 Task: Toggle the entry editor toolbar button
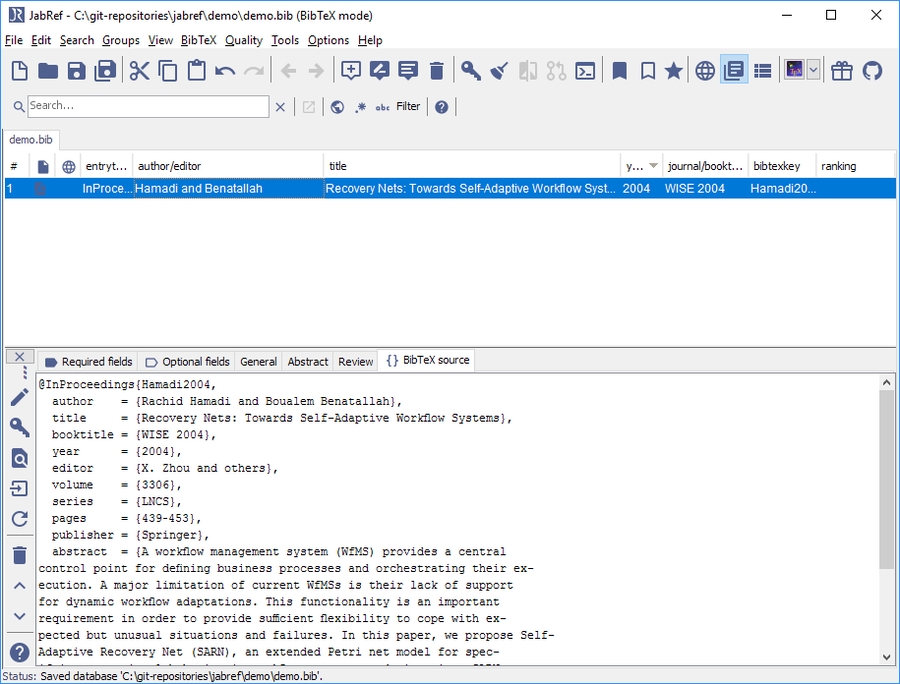pos(736,70)
